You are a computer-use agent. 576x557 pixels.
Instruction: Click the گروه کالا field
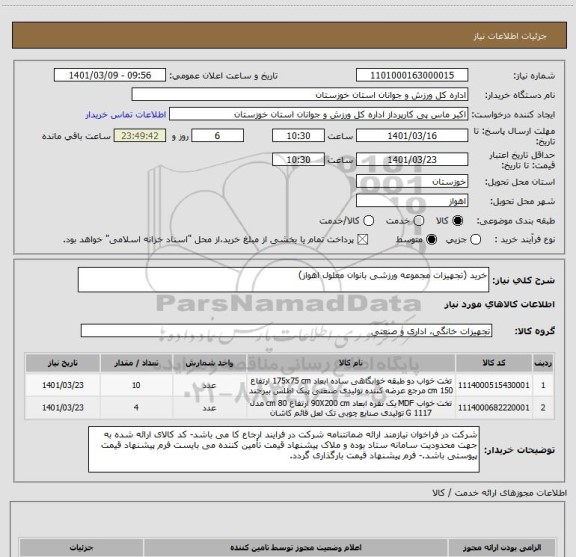pyautogui.click(x=286, y=331)
